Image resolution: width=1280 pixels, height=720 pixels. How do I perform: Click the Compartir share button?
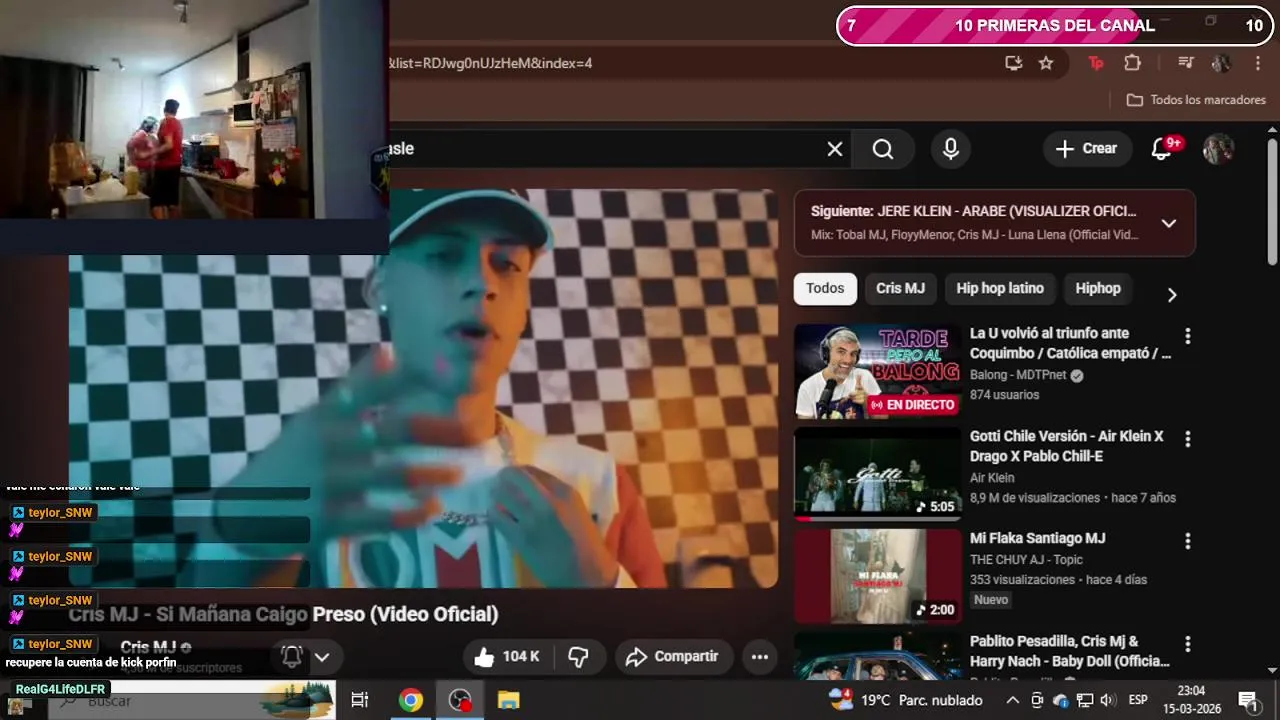click(x=672, y=657)
